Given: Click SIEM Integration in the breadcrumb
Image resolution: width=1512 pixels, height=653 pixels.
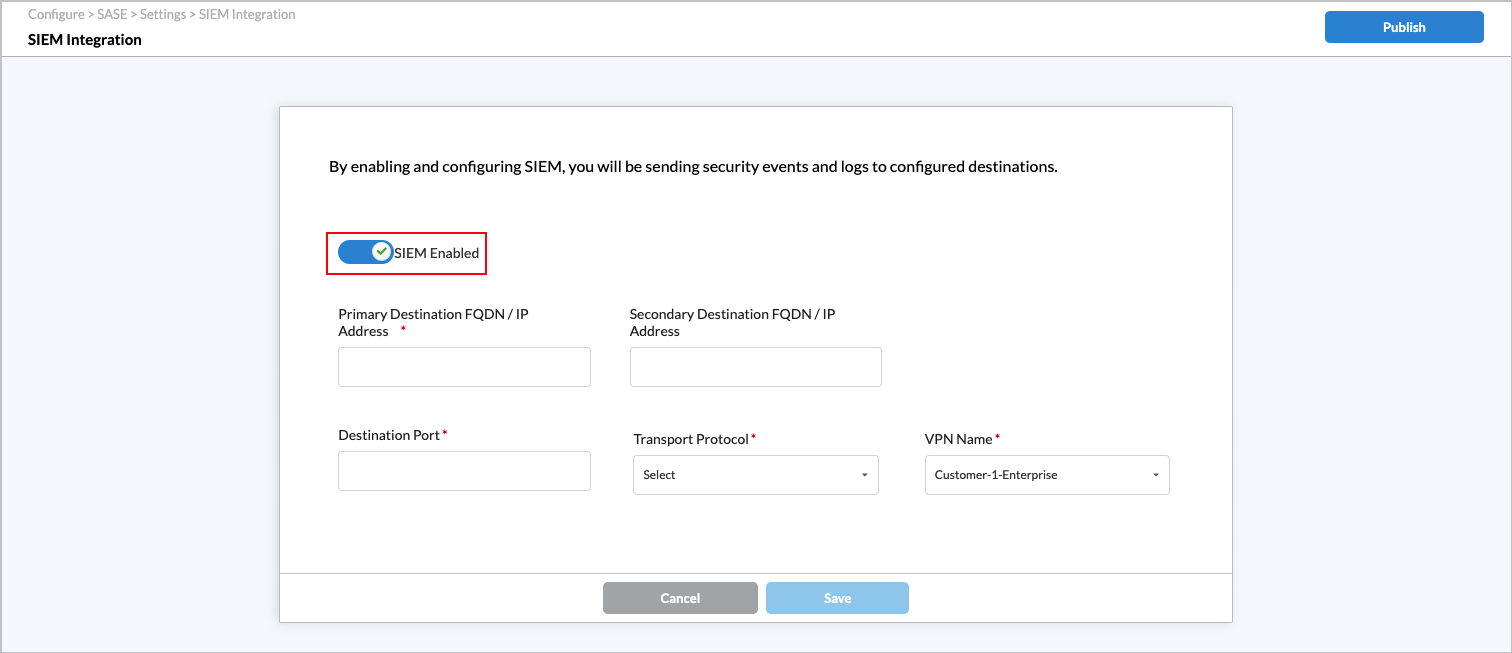Looking at the screenshot, I should click(x=247, y=15).
